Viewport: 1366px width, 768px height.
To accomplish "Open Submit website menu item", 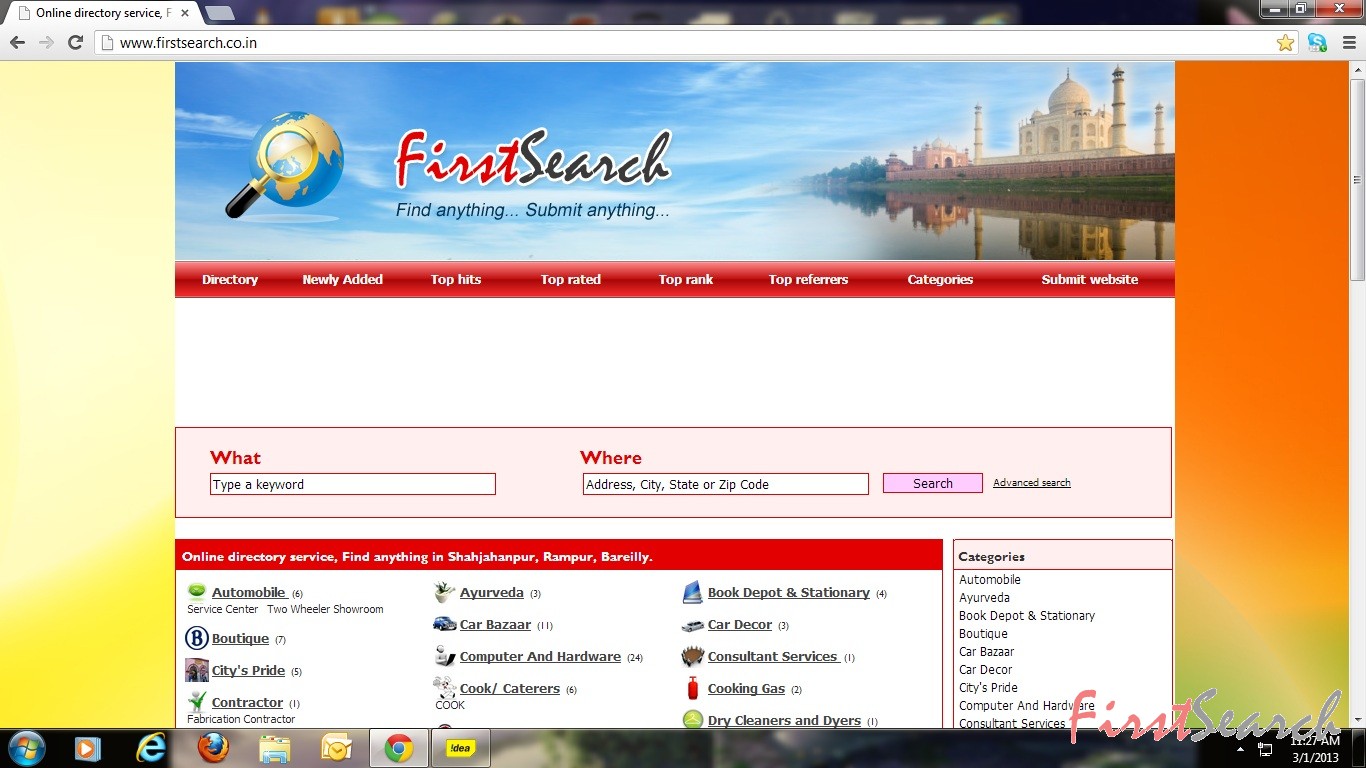I will (x=1090, y=279).
